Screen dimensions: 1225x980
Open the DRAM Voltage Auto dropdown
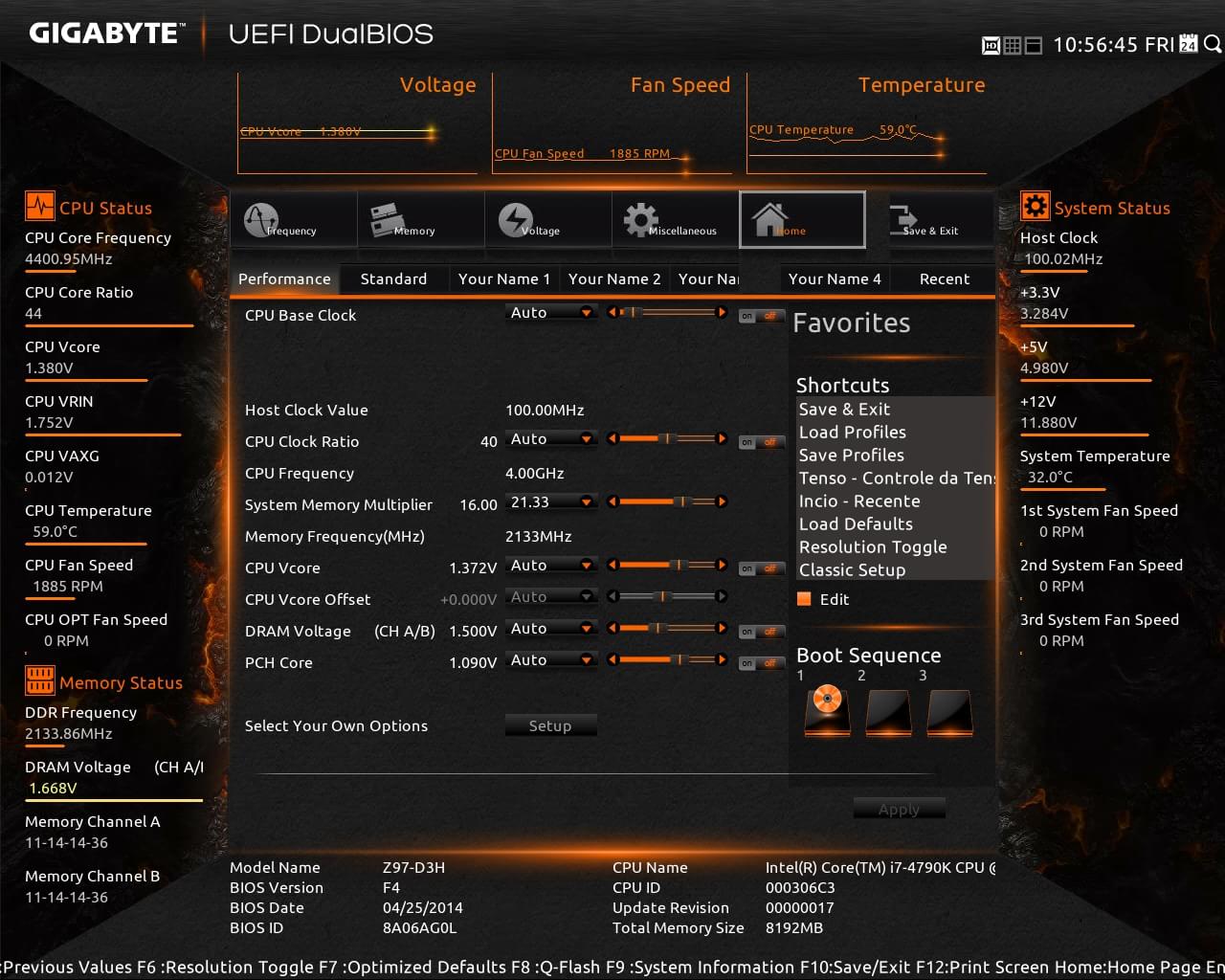pyautogui.click(x=551, y=629)
